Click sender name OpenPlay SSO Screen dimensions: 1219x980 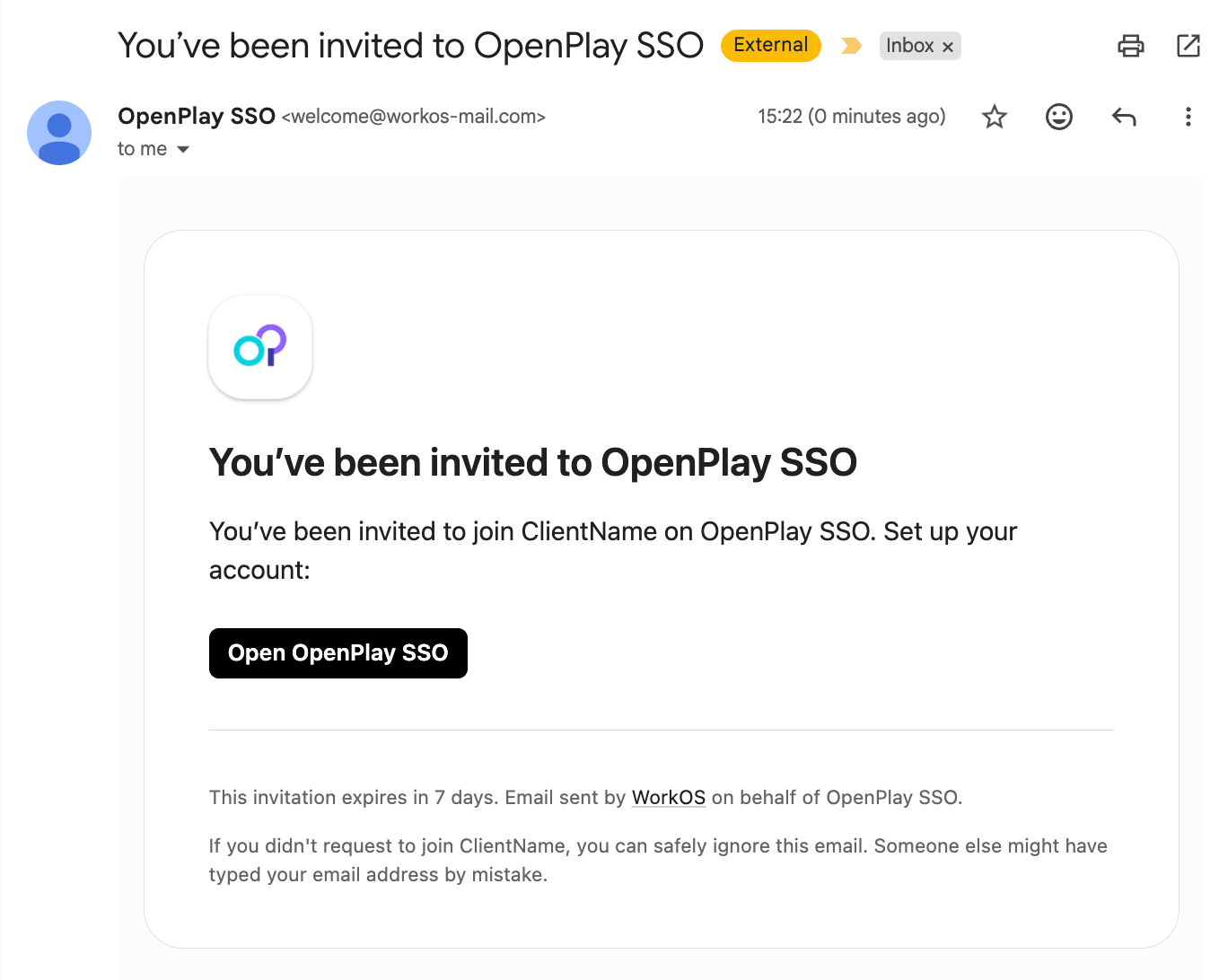point(197,117)
